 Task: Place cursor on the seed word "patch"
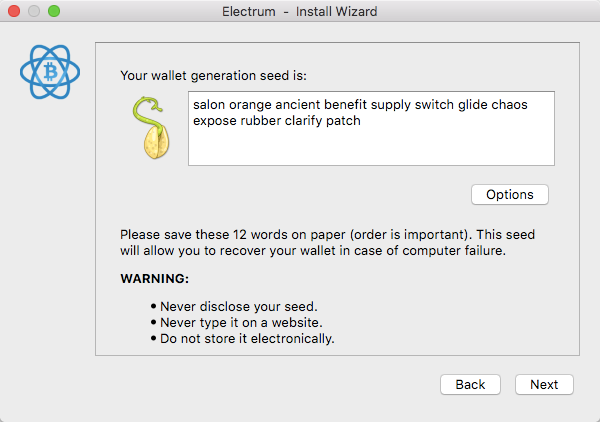(343, 121)
